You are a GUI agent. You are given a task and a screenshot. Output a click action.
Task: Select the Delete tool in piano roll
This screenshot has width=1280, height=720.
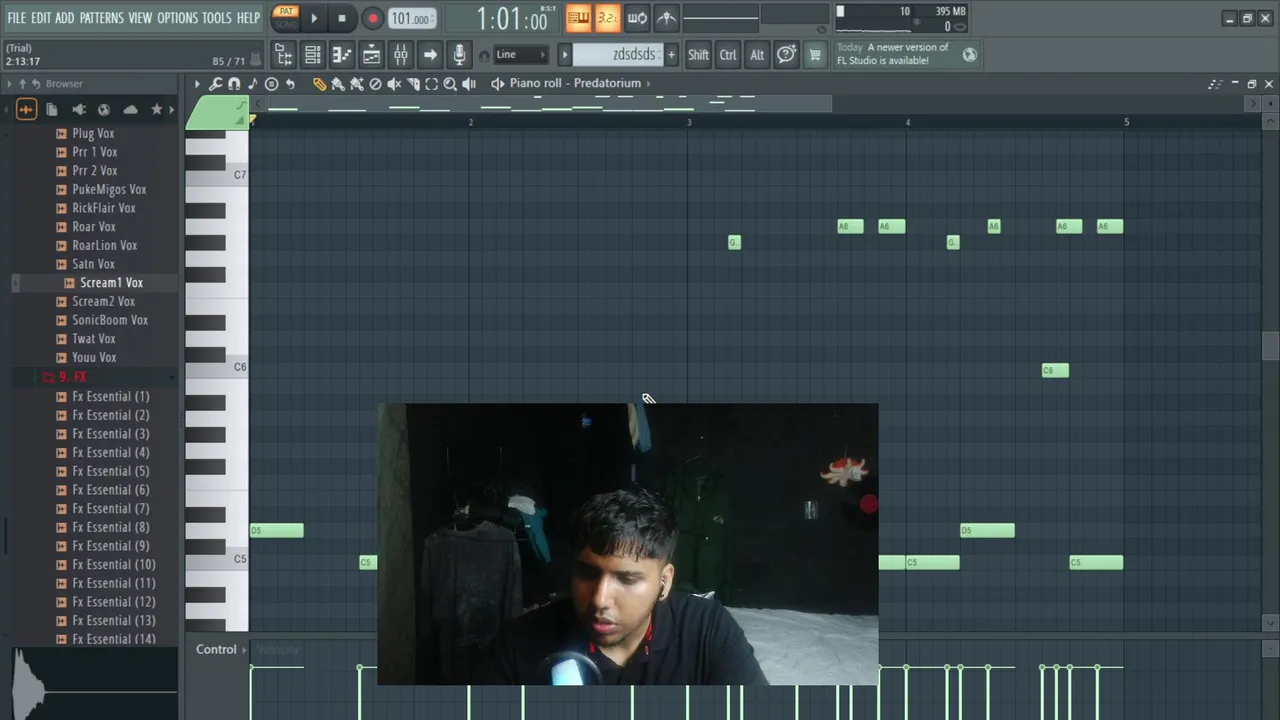pyautogui.click(x=375, y=84)
